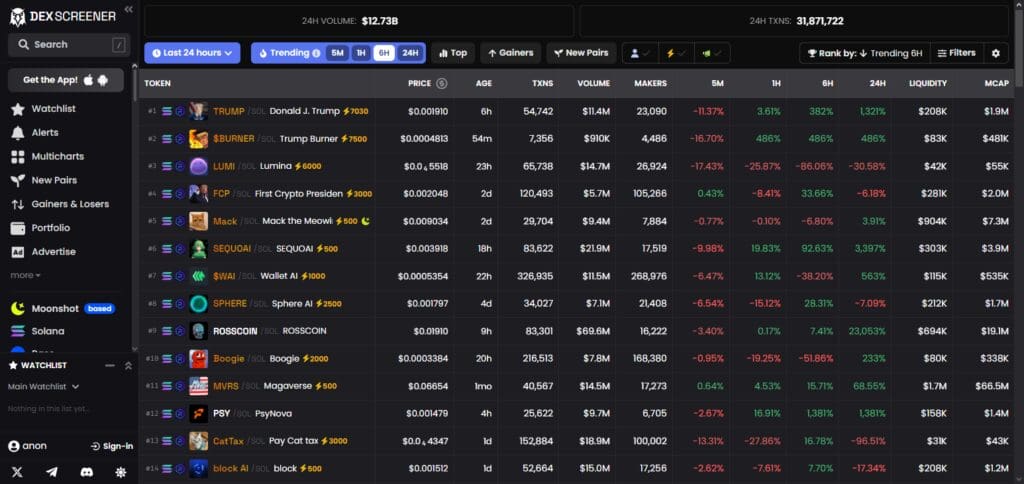Click the ROSSCOIN skull token icon
The width and height of the screenshot is (1024, 484).
199,331
